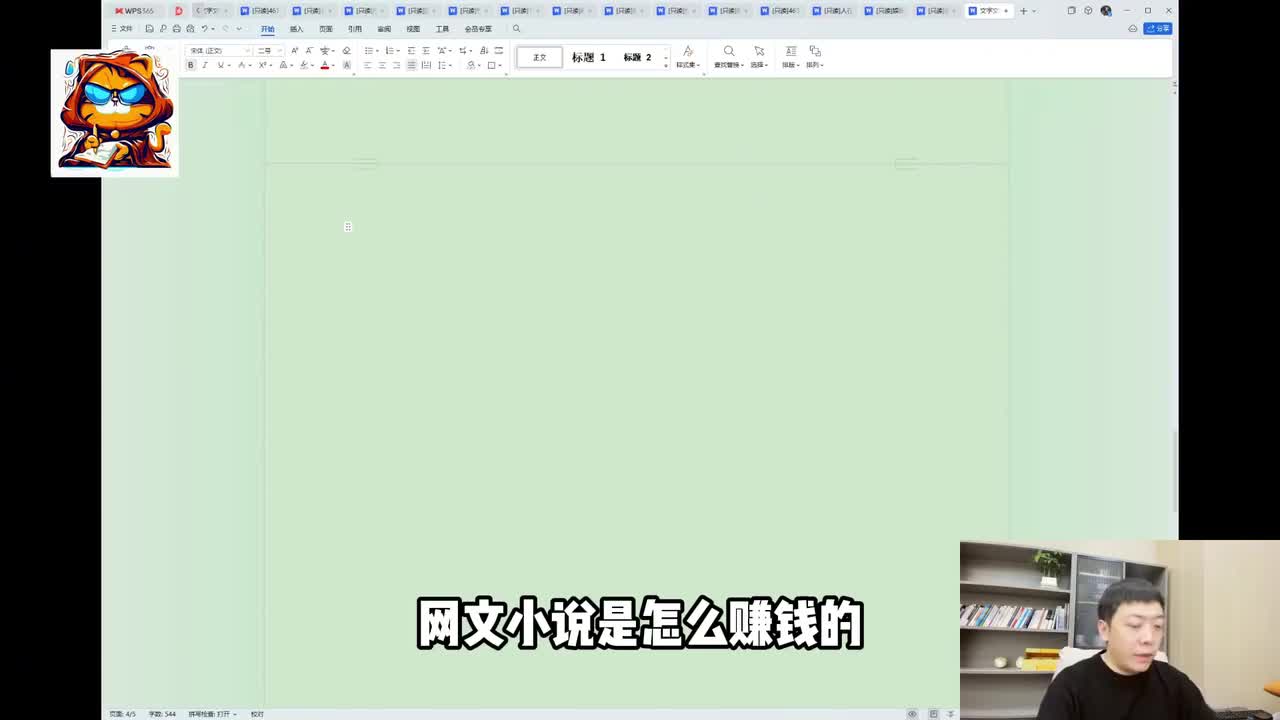
Task: Open 查找替换 find and replace
Action: [728, 57]
